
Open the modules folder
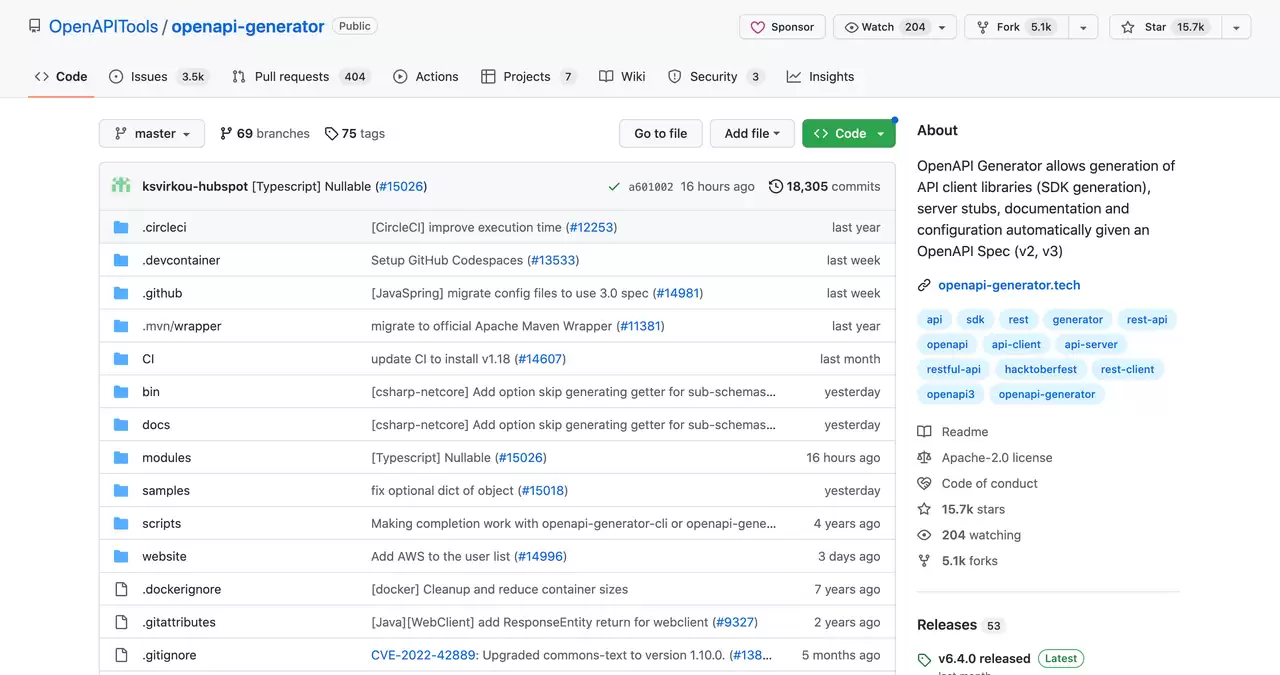point(166,457)
